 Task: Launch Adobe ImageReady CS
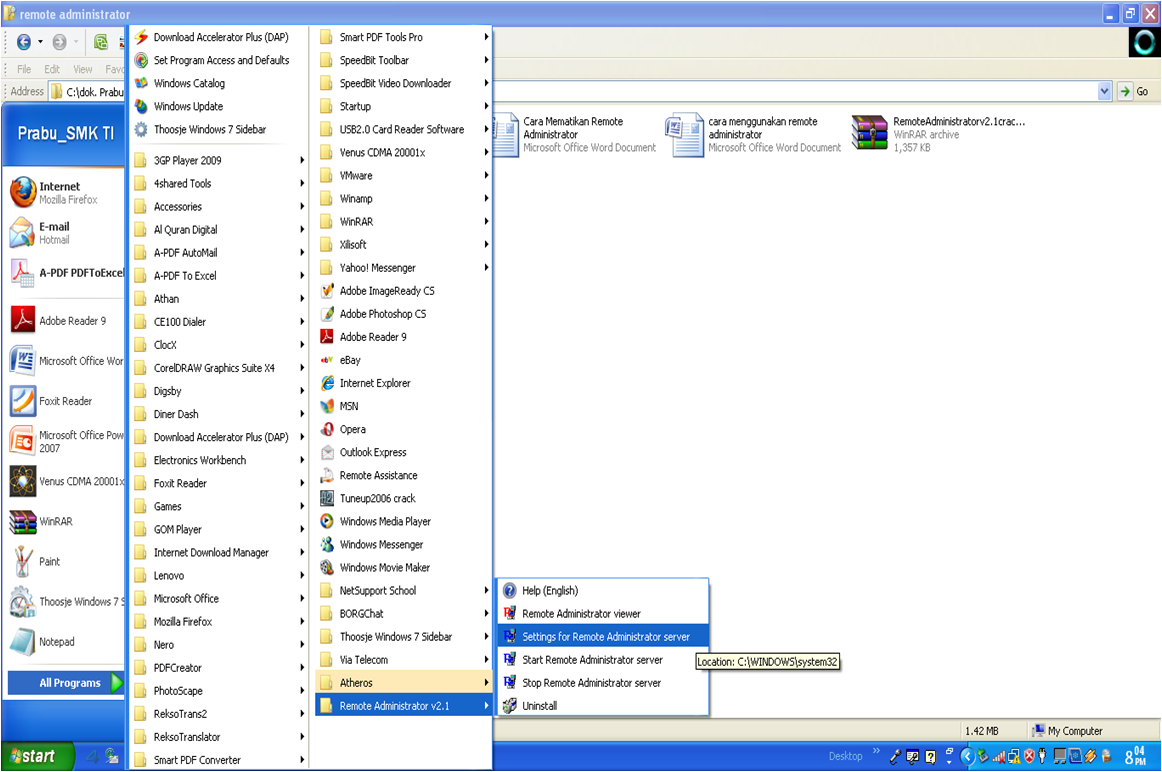(x=404, y=290)
